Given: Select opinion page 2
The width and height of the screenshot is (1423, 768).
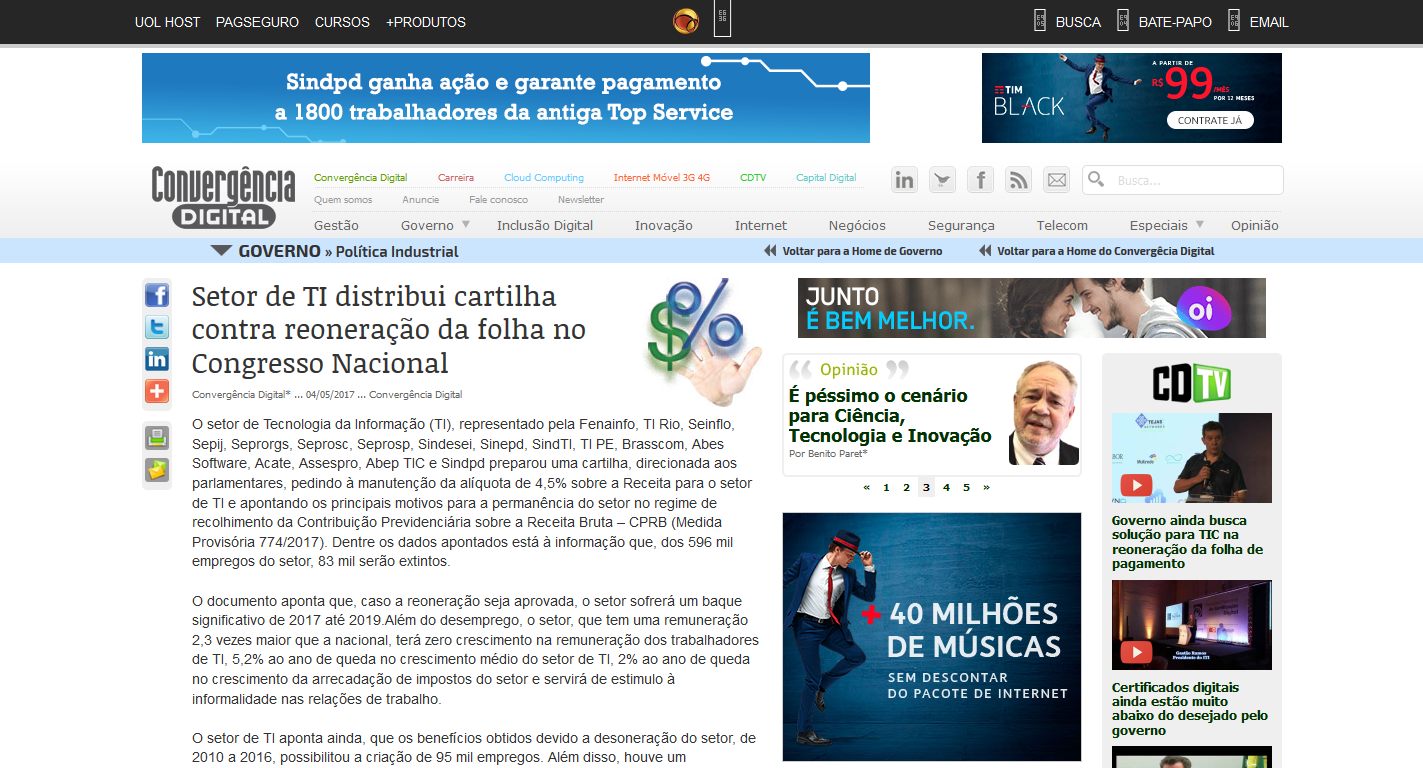Looking at the screenshot, I should coord(906,488).
